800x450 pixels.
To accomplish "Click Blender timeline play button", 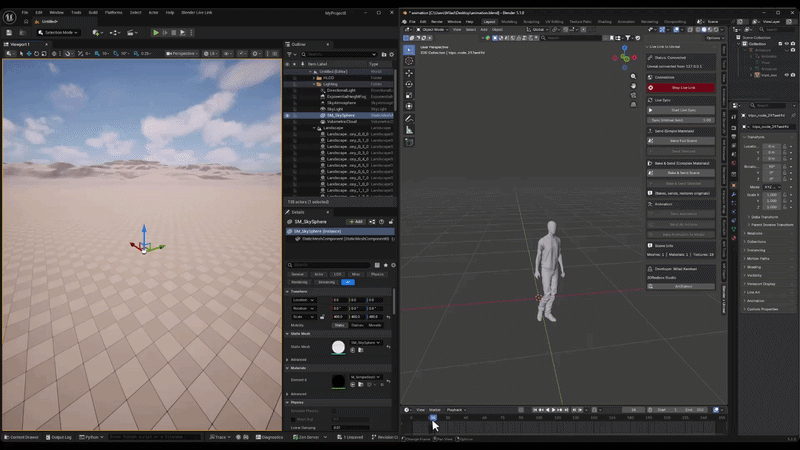I will (554, 410).
